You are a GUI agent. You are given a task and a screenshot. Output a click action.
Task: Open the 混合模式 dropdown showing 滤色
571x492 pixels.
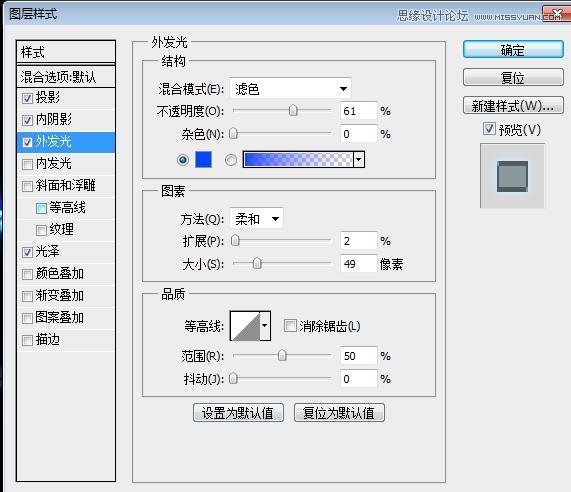(x=290, y=88)
